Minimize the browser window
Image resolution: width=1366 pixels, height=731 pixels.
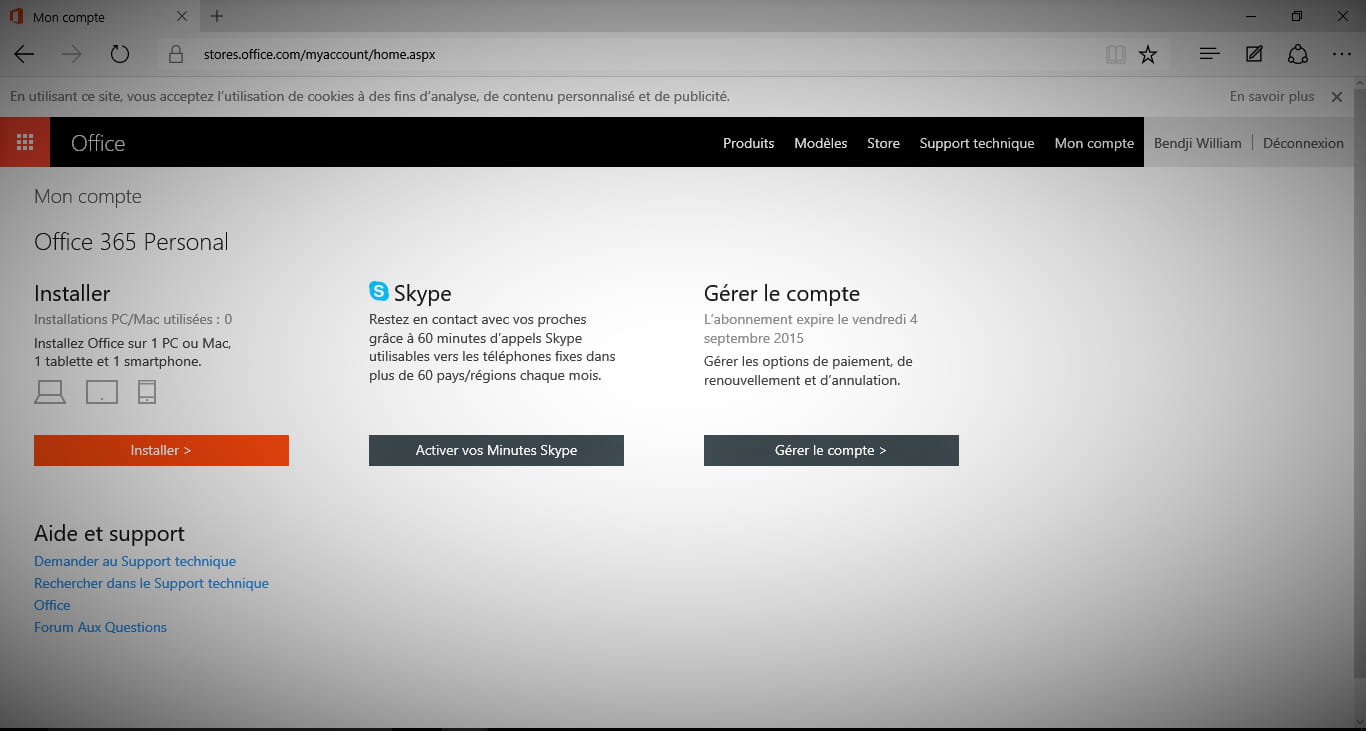(1251, 16)
